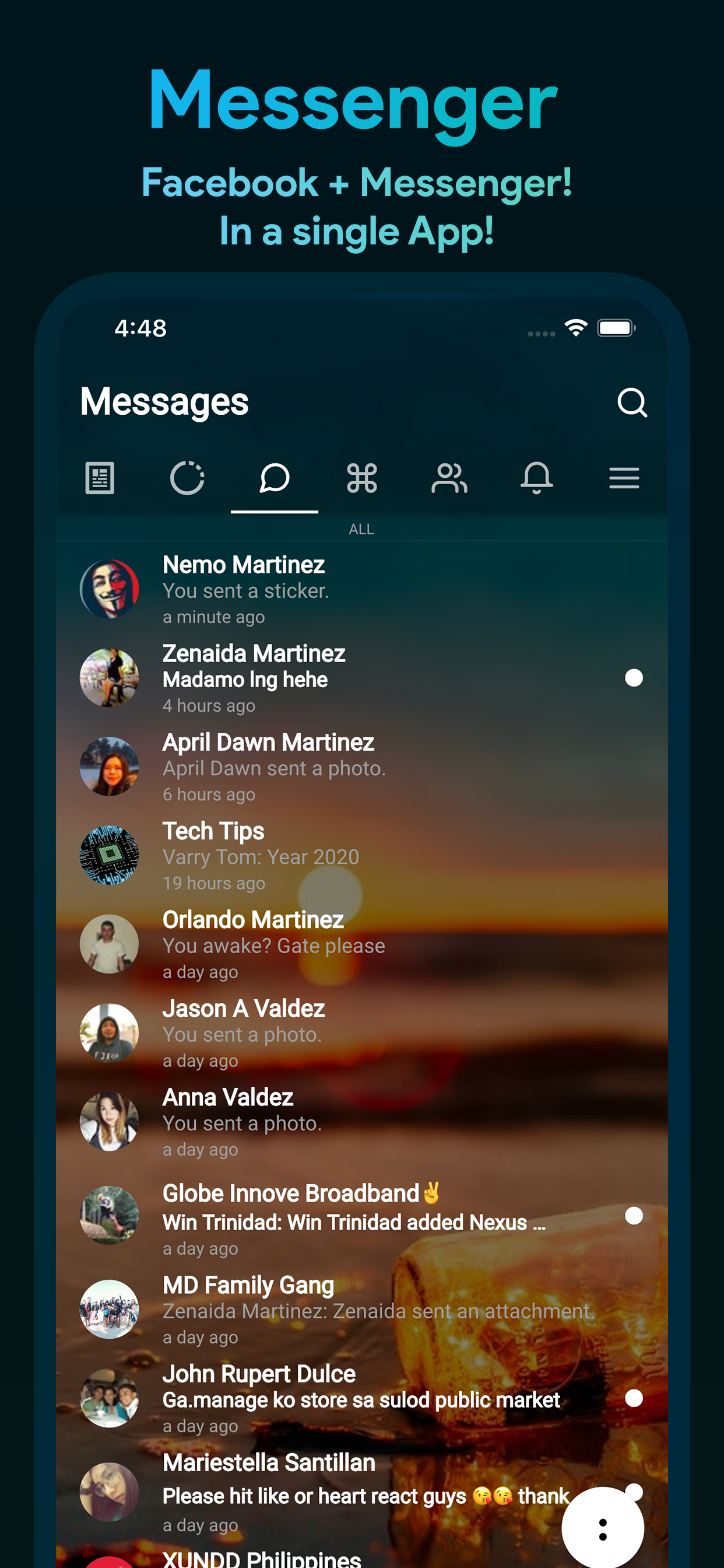
Task: Open the stories circle tab icon
Action: tap(187, 478)
